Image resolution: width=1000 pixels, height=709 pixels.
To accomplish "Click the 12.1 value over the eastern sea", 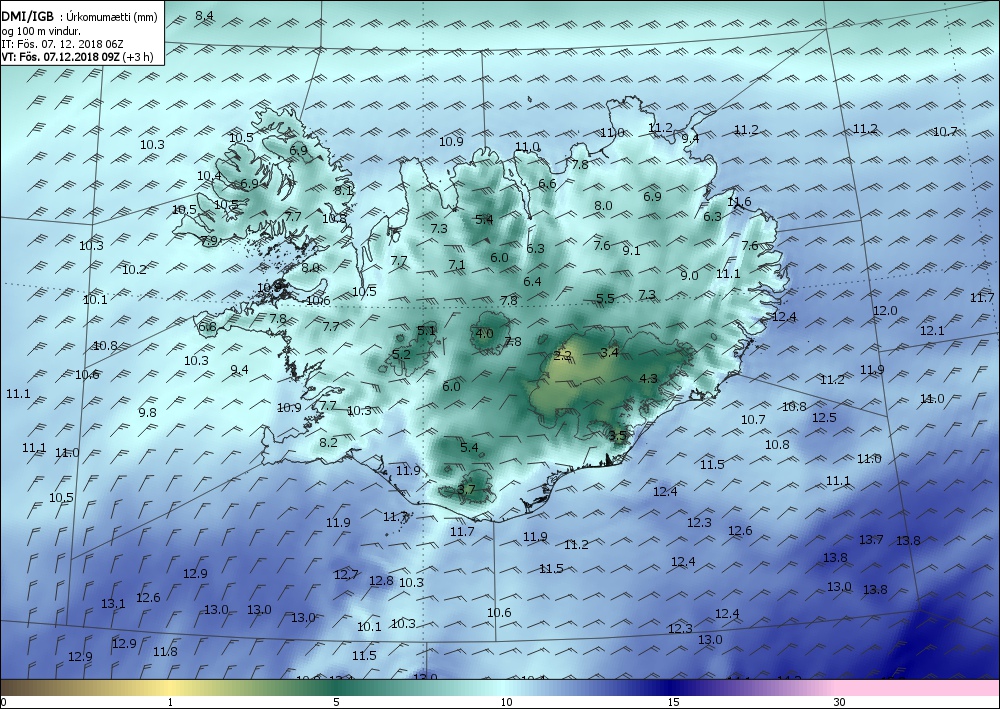I will [x=932, y=331].
